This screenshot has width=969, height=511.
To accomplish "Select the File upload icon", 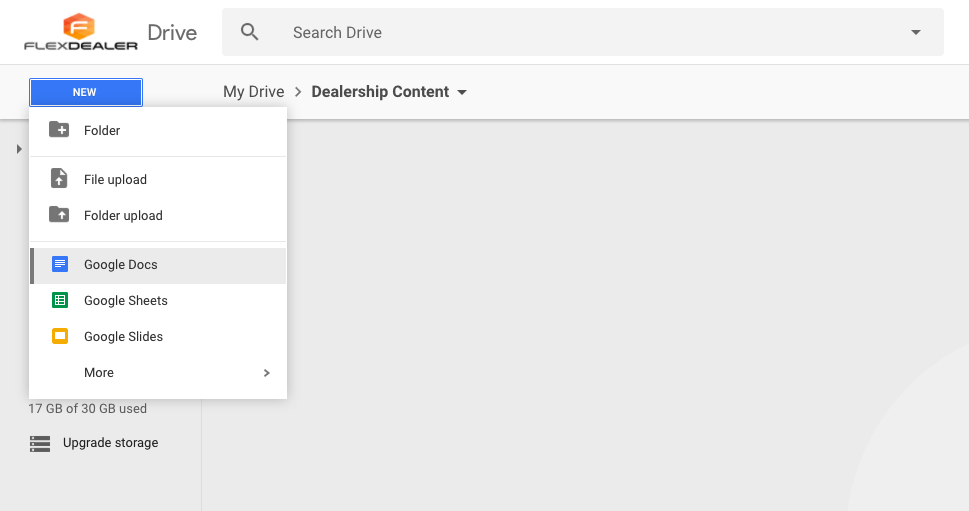I will point(59,179).
